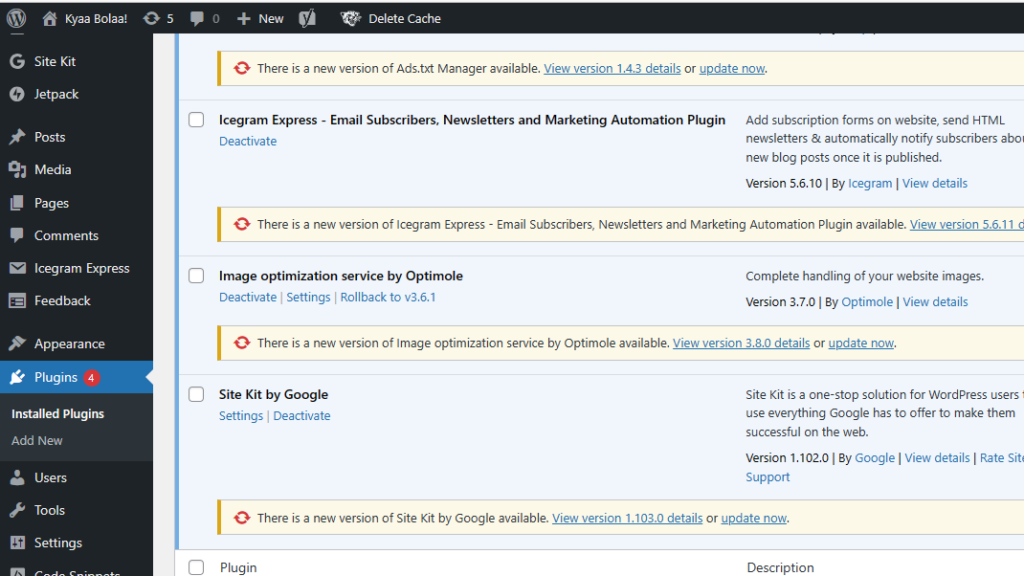1024x576 pixels.
Task: Click the Plugins update count badge 4
Action: click(x=91, y=377)
